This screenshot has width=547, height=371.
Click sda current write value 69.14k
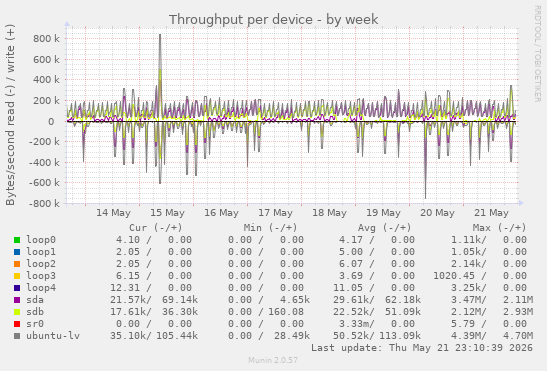(180, 300)
